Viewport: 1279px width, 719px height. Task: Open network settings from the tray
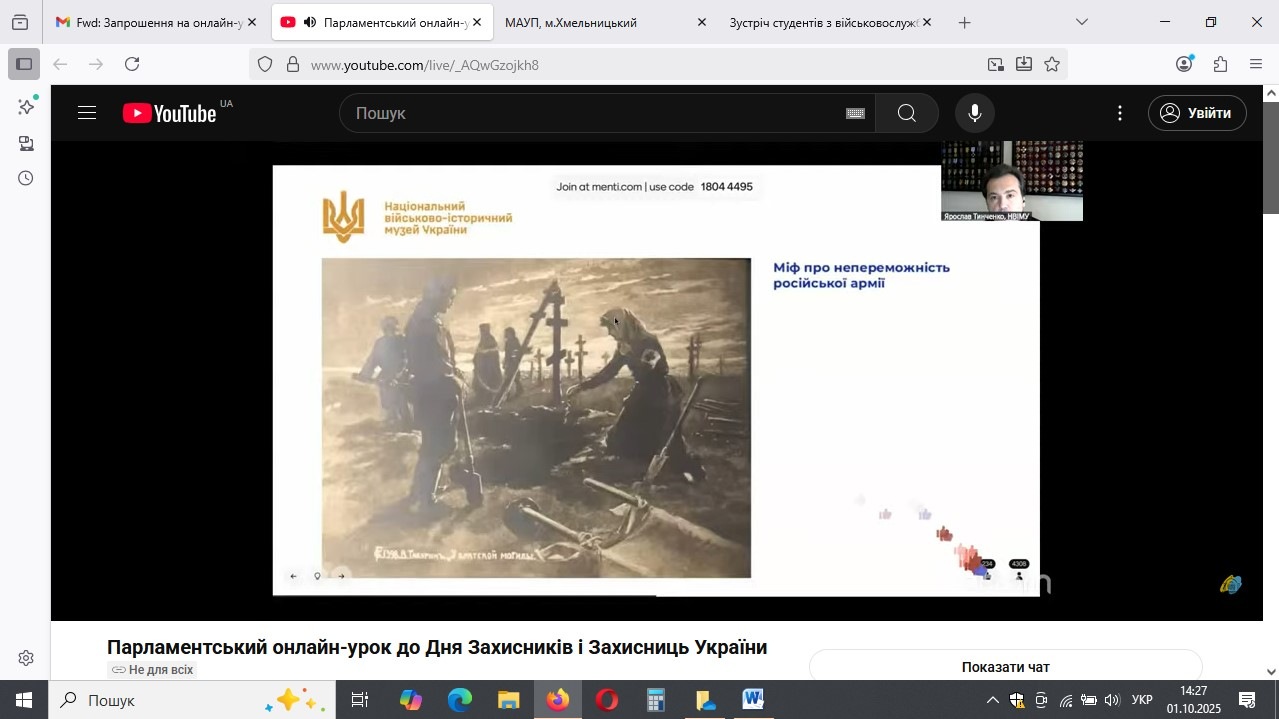(1066, 700)
